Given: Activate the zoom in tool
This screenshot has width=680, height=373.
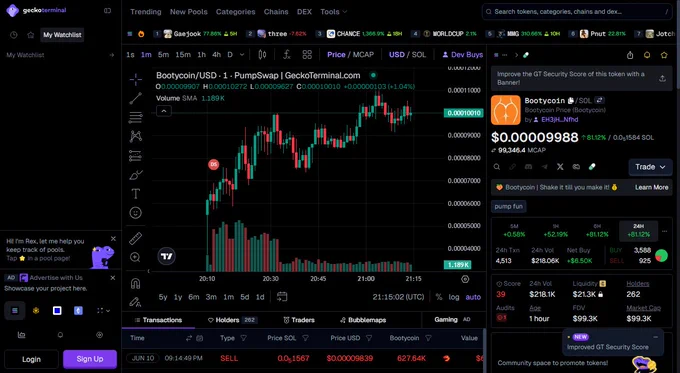Looking at the screenshot, I should (135, 257).
